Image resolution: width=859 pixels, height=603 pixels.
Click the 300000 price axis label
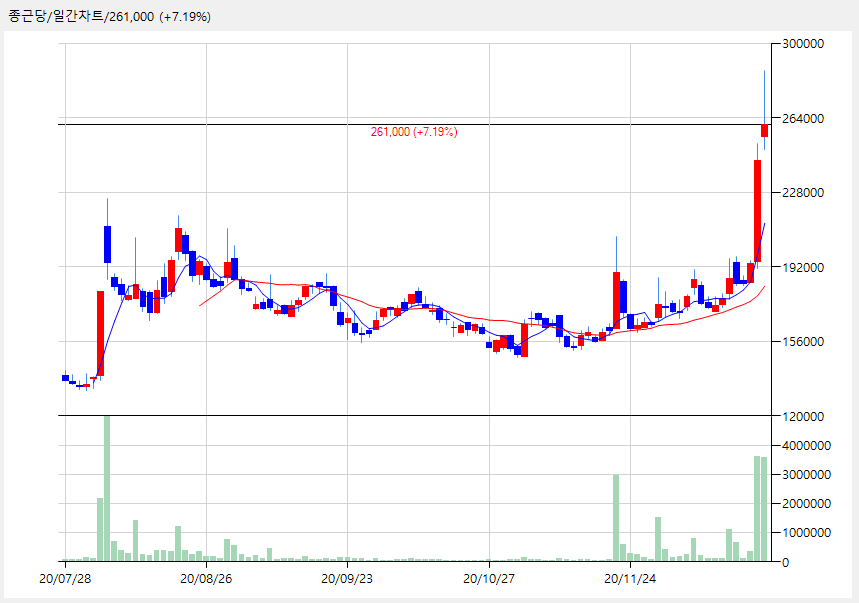803,44
